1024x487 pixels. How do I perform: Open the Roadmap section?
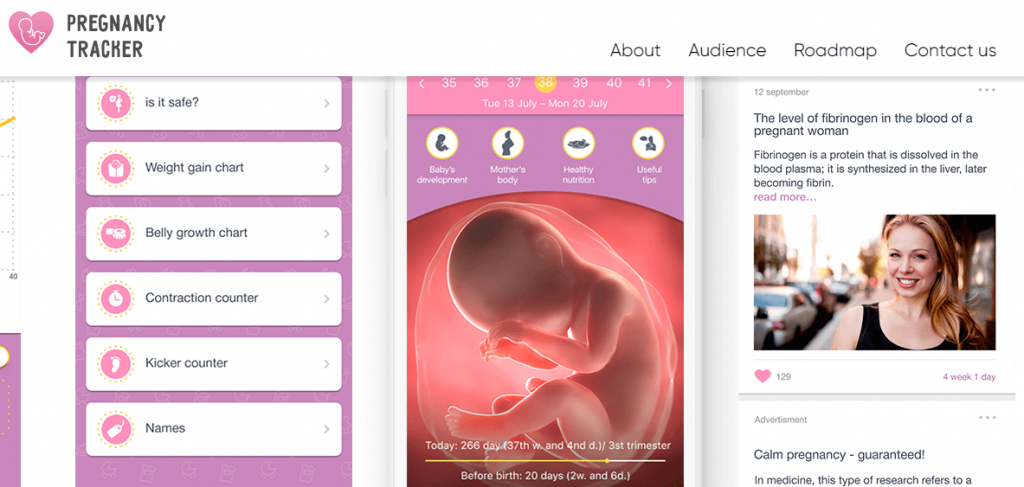pyautogui.click(x=835, y=50)
